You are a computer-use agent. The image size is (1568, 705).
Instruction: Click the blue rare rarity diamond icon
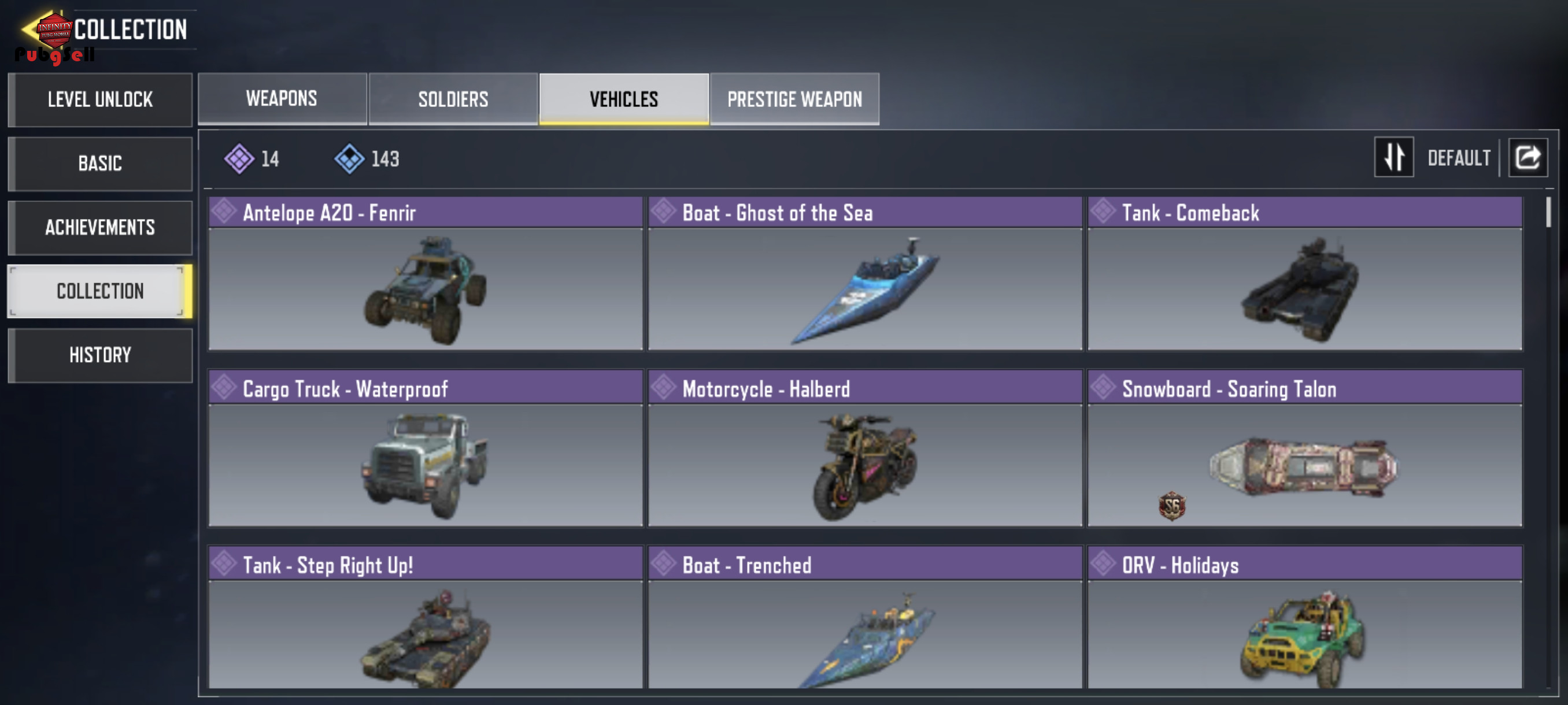click(349, 159)
